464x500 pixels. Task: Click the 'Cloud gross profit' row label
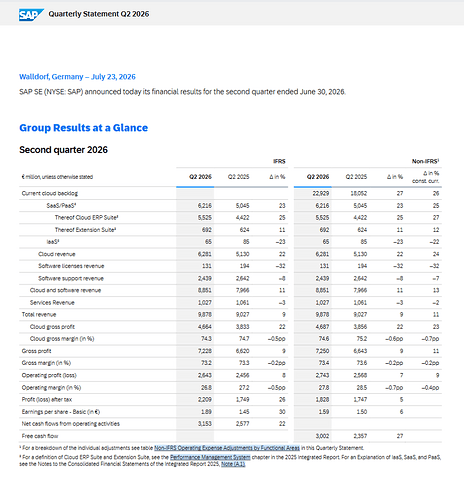click(52, 327)
